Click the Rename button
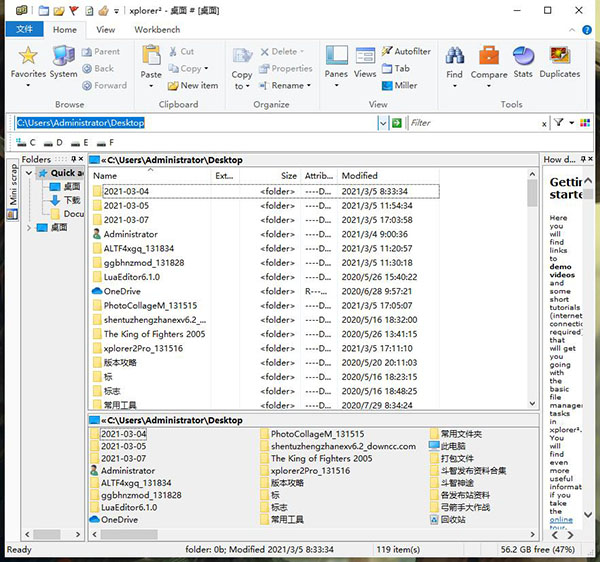600x562 pixels. 282,85
